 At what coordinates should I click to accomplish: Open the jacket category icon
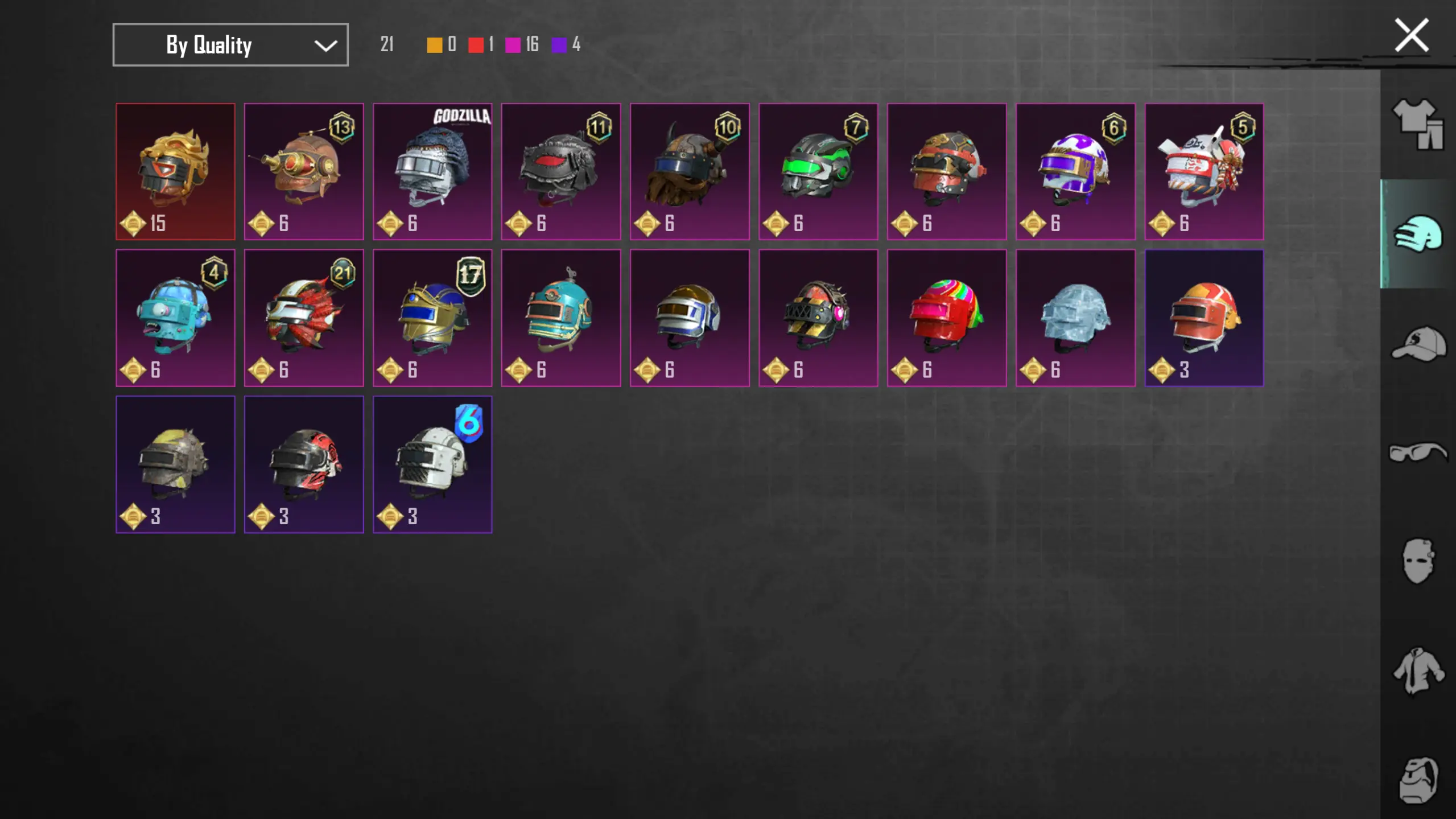coord(1418,671)
